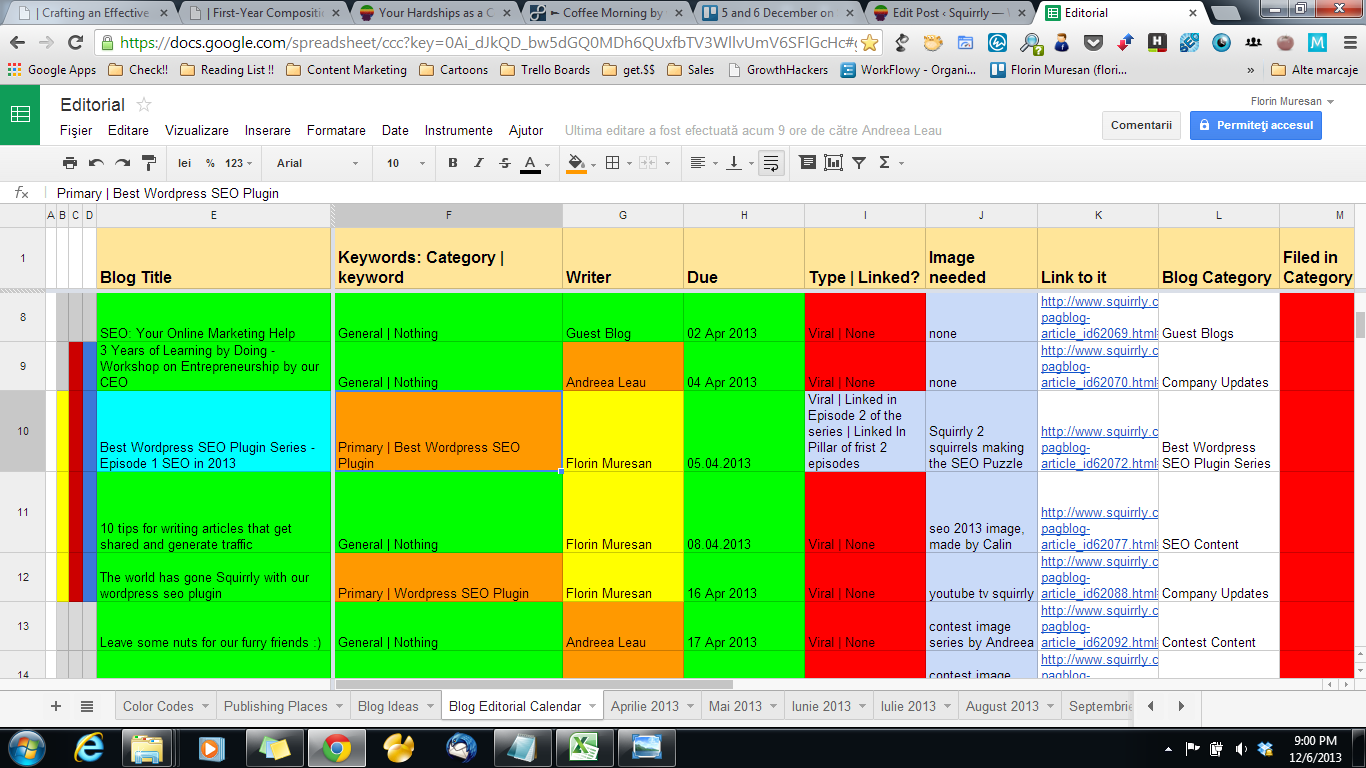Insert comment using toolbar icon

[807, 163]
